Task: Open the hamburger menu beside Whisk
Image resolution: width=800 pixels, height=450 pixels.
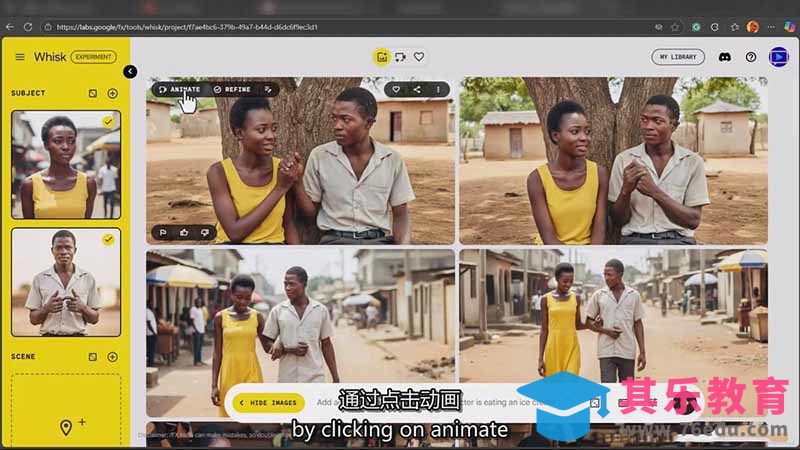Action: pos(19,57)
